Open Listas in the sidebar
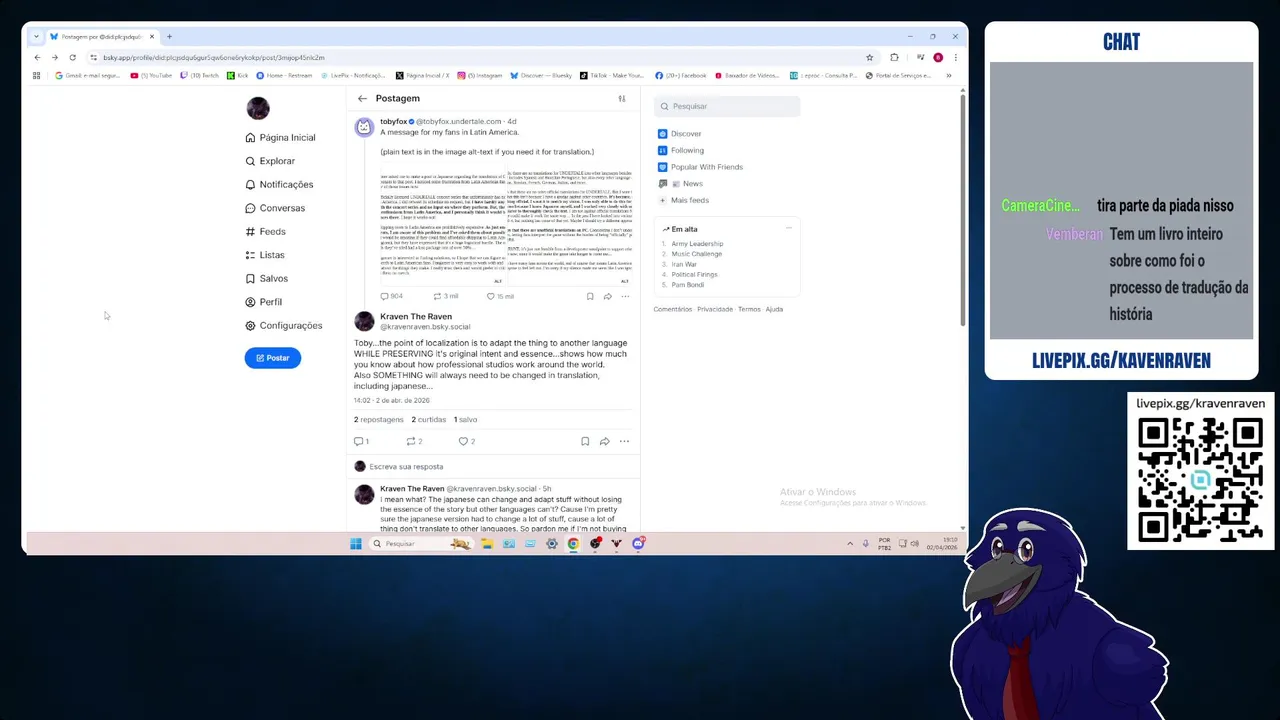 [265, 255]
